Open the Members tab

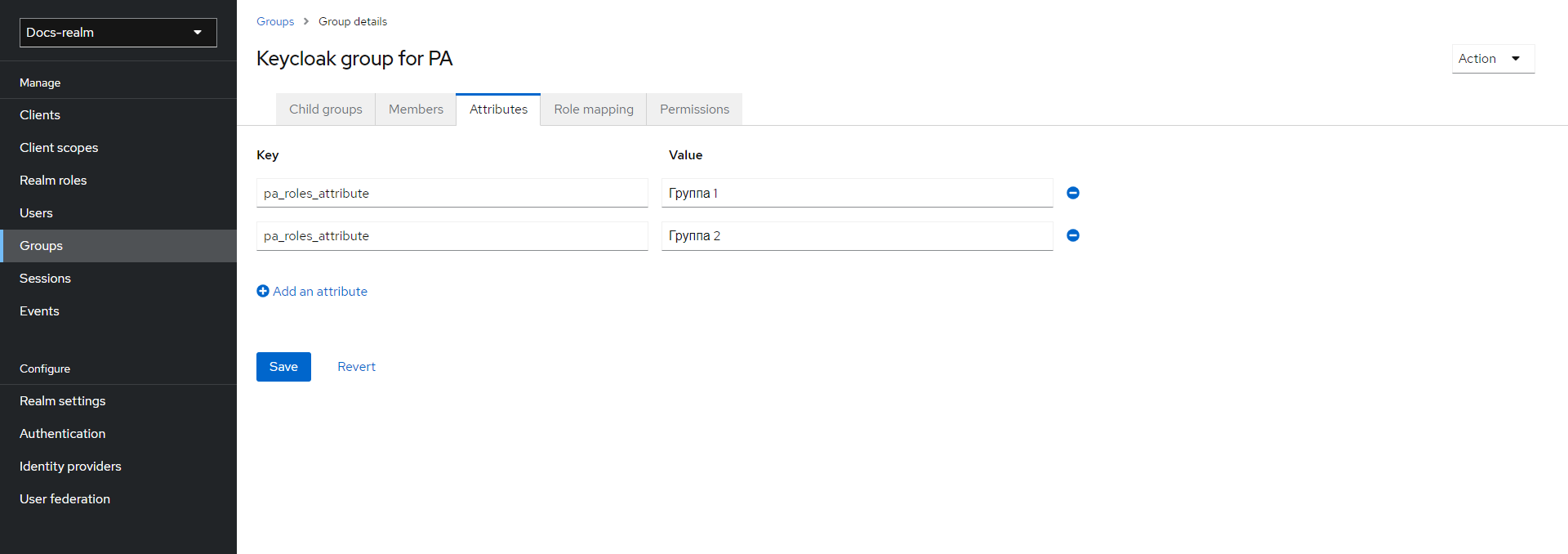(x=416, y=109)
